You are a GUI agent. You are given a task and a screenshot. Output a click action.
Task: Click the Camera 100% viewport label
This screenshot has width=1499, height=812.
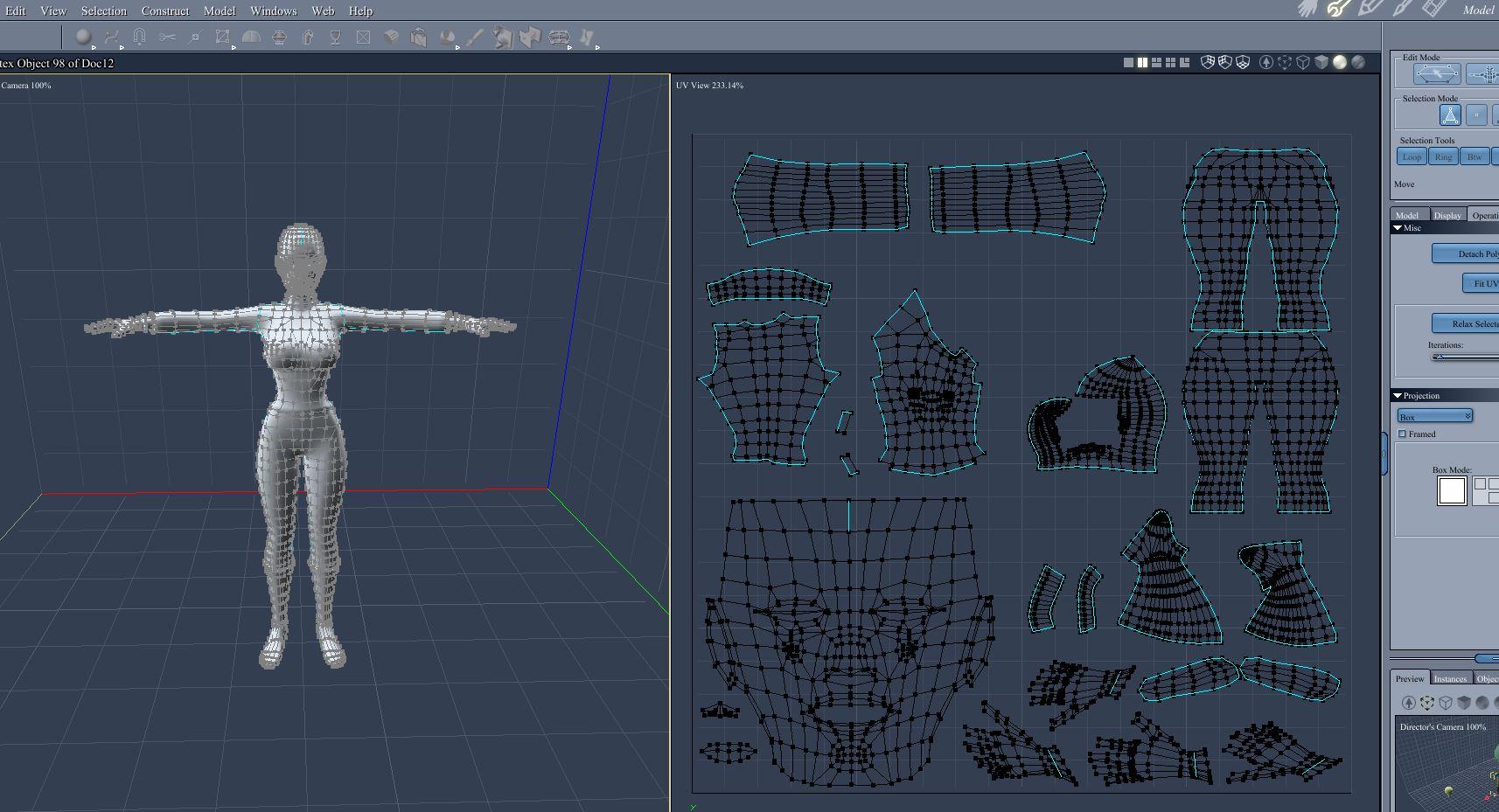(x=26, y=86)
